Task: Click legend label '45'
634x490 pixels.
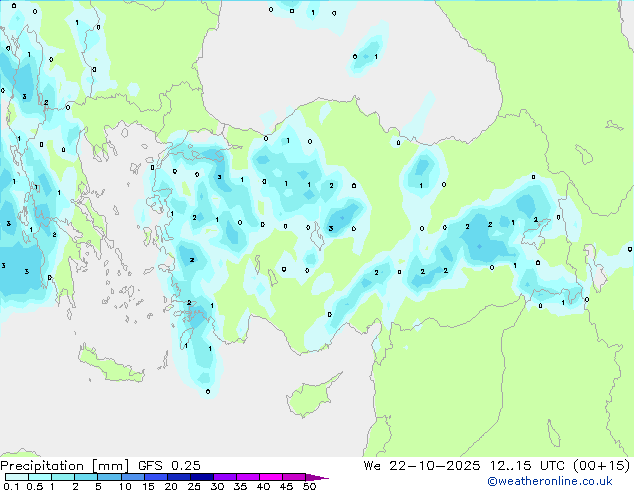Action: pyautogui.click(x=286, y=486)
